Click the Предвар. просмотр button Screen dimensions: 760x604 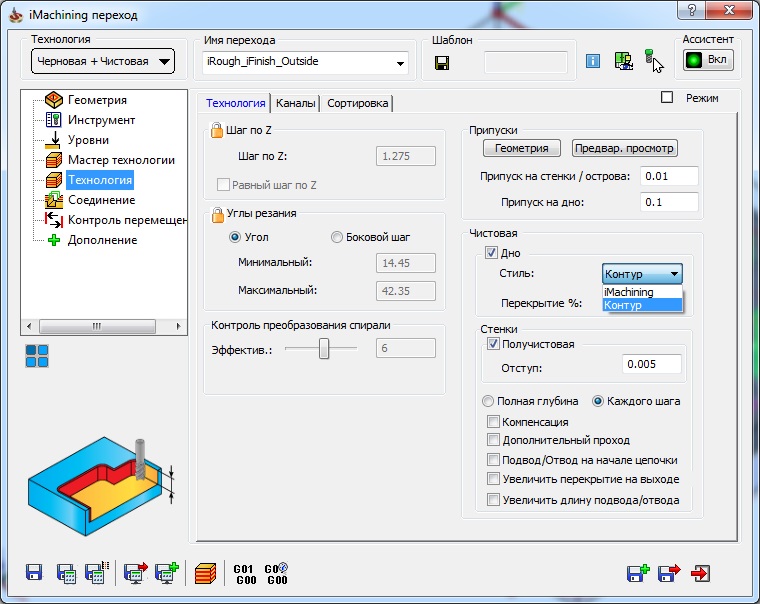(624, 148)
